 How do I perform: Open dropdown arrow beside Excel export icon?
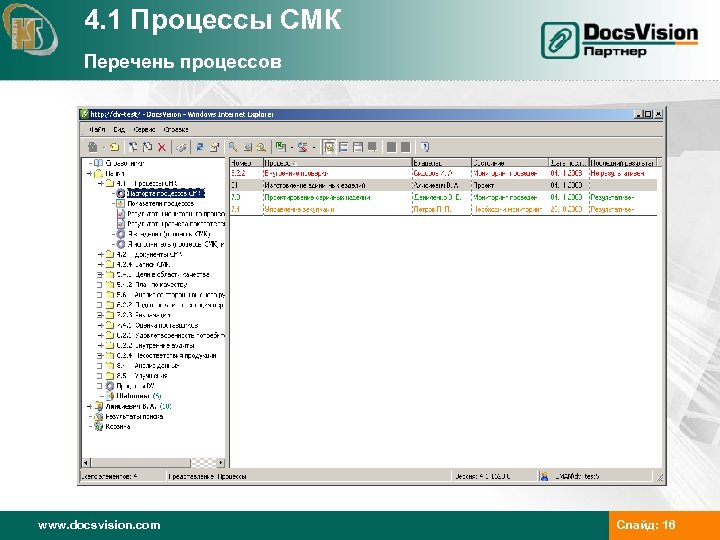click(291, 147)
